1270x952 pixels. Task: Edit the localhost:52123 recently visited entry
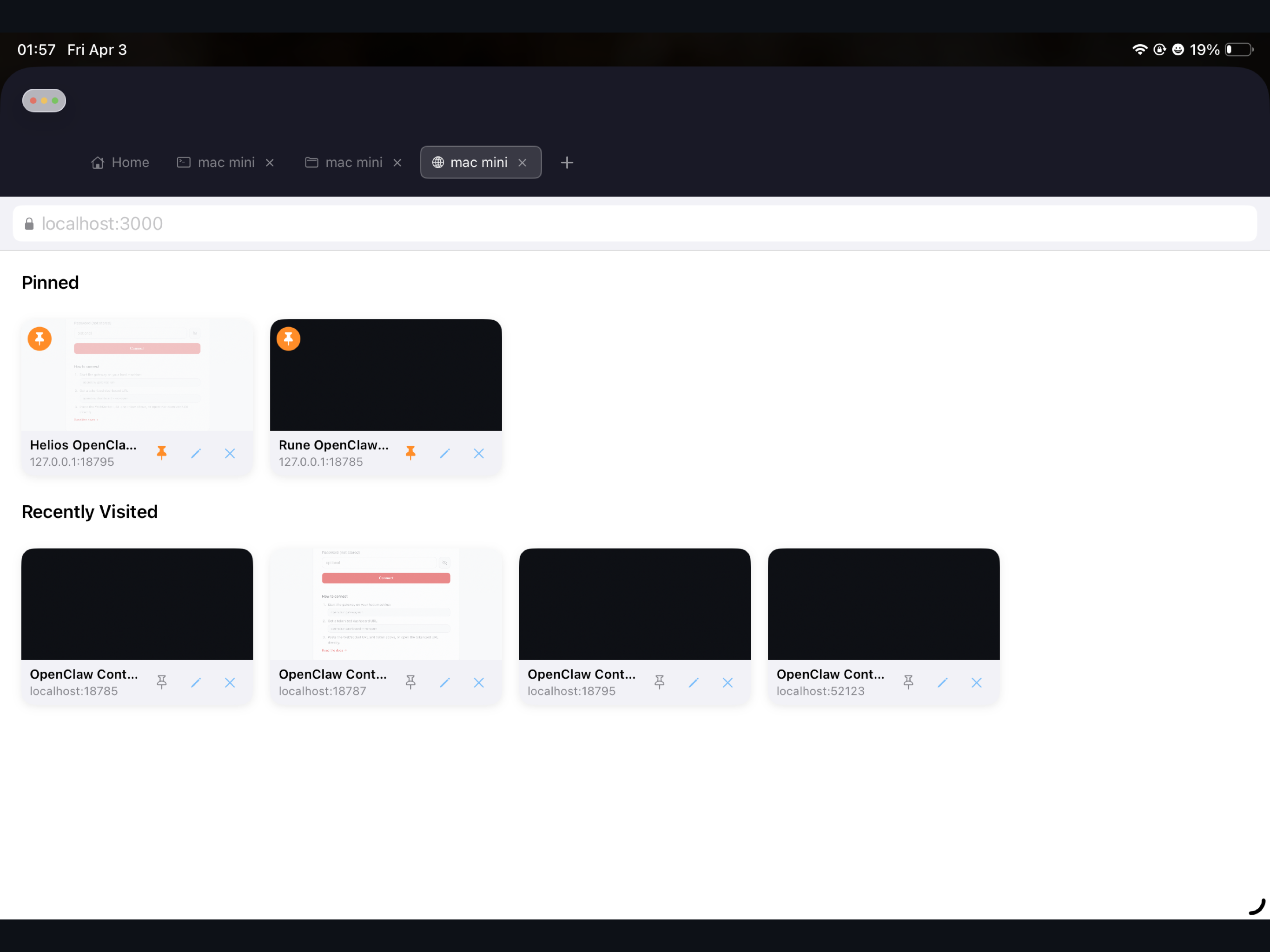[x=942, y=683]
